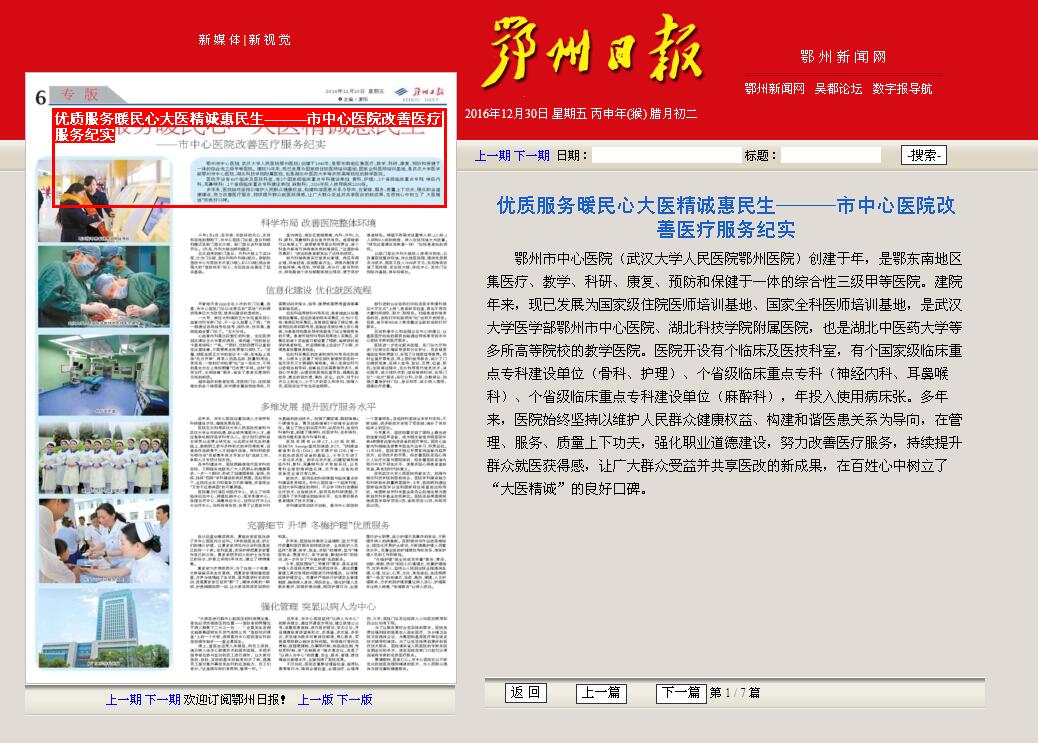Click the 搜索 button
Screen dimensions: 1038x743
tap(923, 155)
